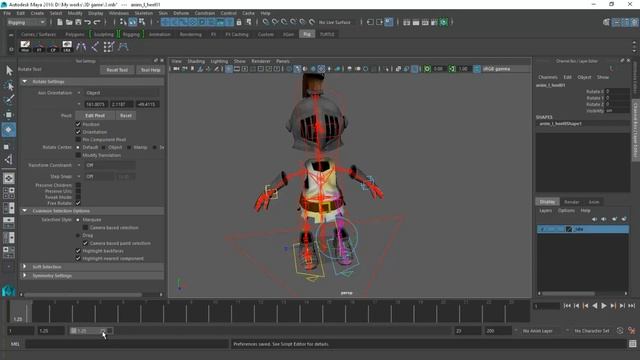Click the Undo arrow icon
The height and width of the screenshot is (360, 640).
tap(87, 22)
